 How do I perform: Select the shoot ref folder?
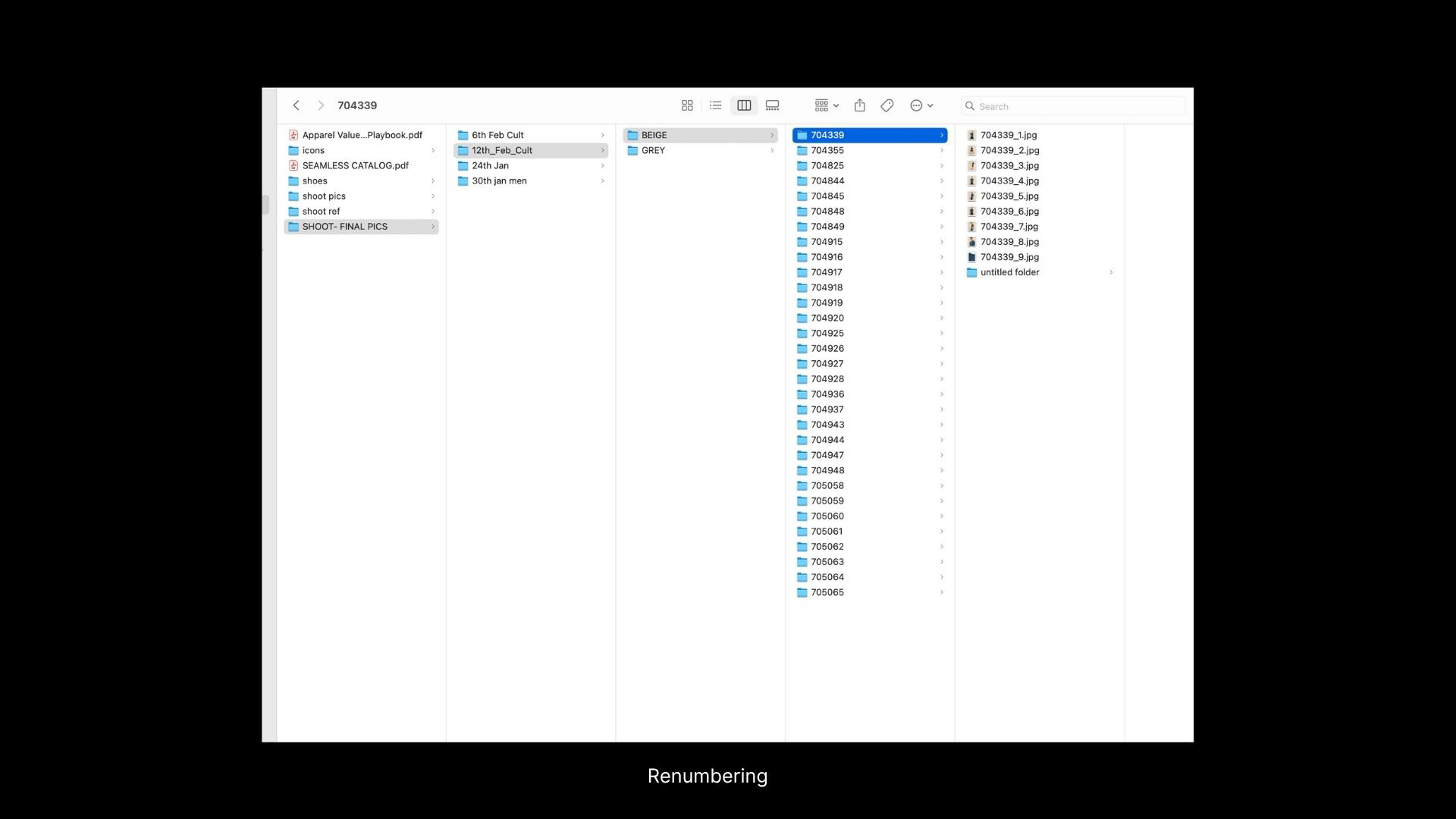(x=321, y=212)
